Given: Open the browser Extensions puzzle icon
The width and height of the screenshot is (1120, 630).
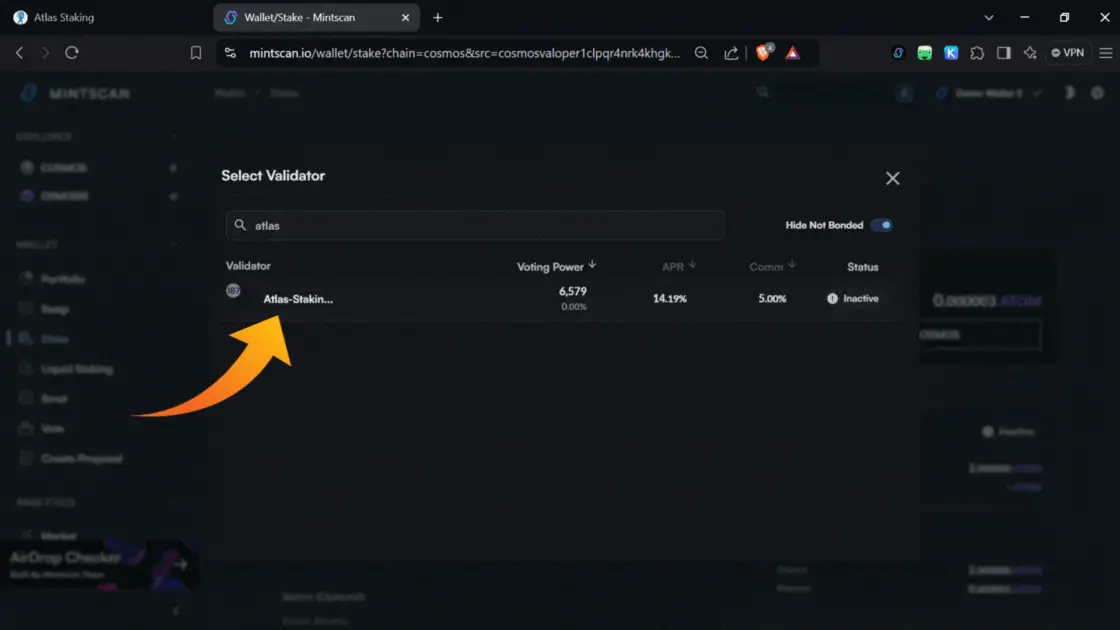Looking at the screenshot, I should click(x=977, y=53).
